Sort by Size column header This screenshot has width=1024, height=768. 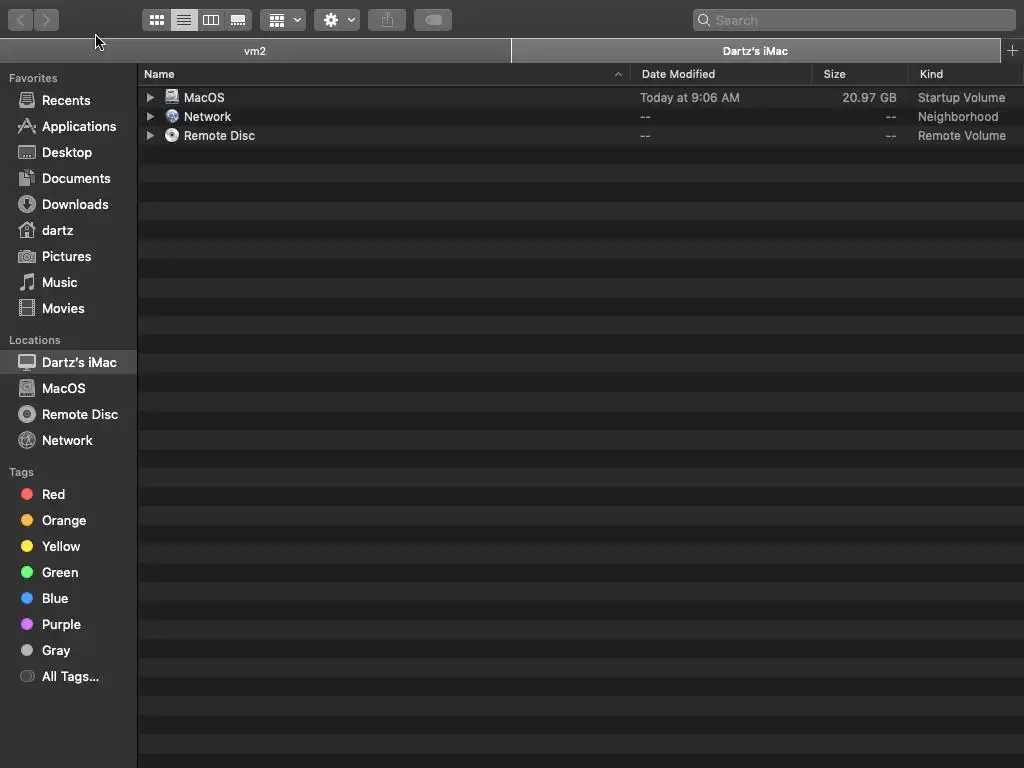click(861, 74)
